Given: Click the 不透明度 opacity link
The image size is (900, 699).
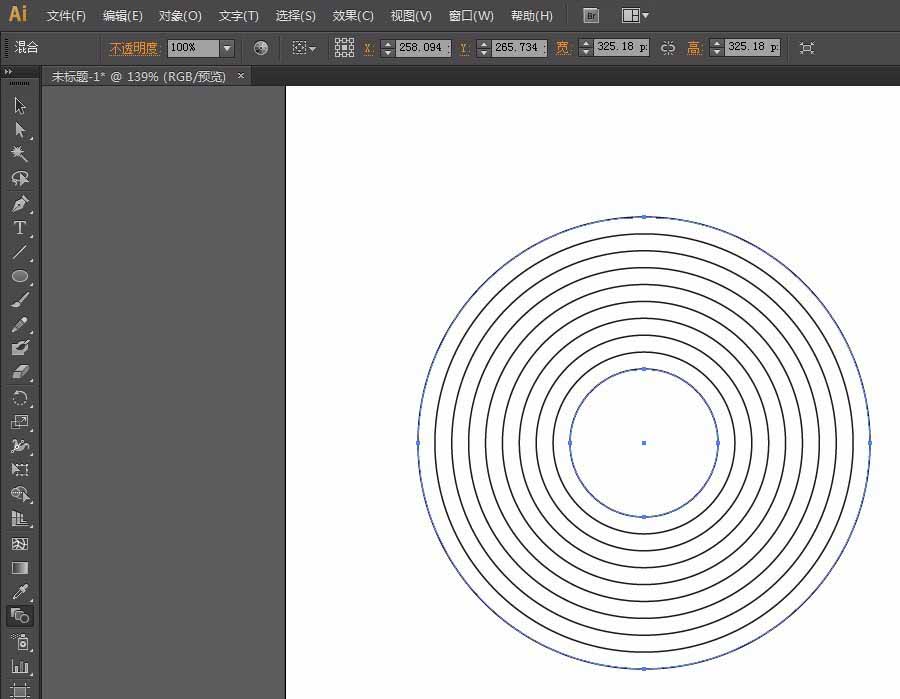Looking at the screenshot, I should coord(133,48).
